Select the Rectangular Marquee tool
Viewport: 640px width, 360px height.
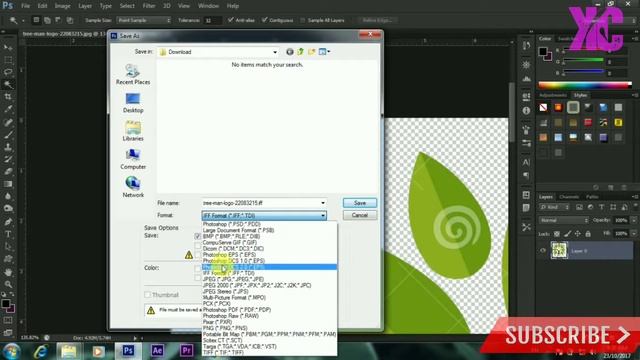tap(8, 60)
